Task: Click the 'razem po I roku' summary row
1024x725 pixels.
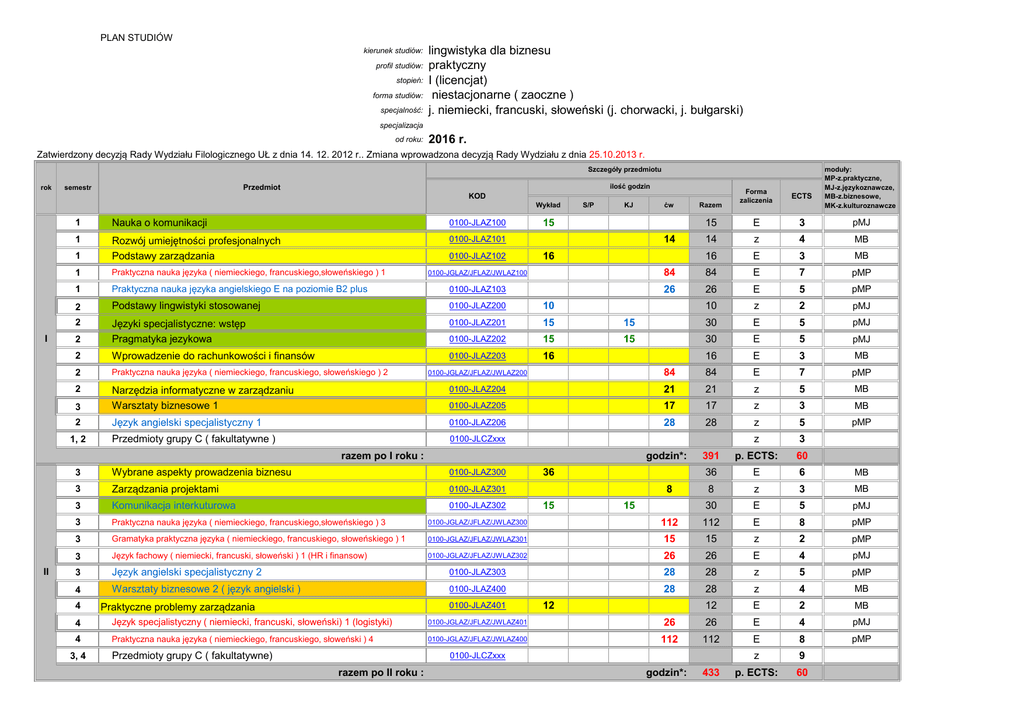Action: pyautogui.click(x=382, y=456)
